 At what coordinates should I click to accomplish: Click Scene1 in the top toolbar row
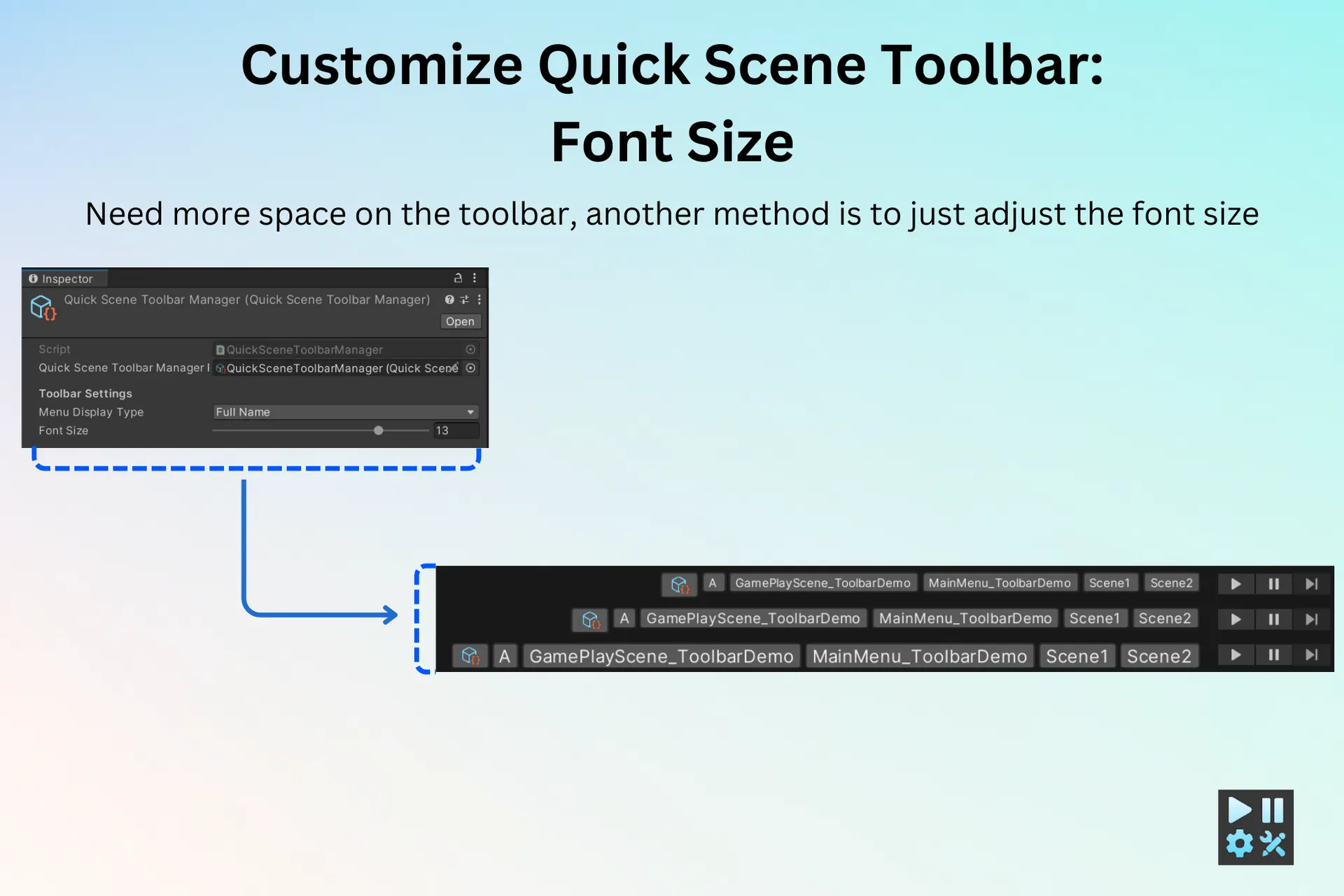click(1109, 583)
